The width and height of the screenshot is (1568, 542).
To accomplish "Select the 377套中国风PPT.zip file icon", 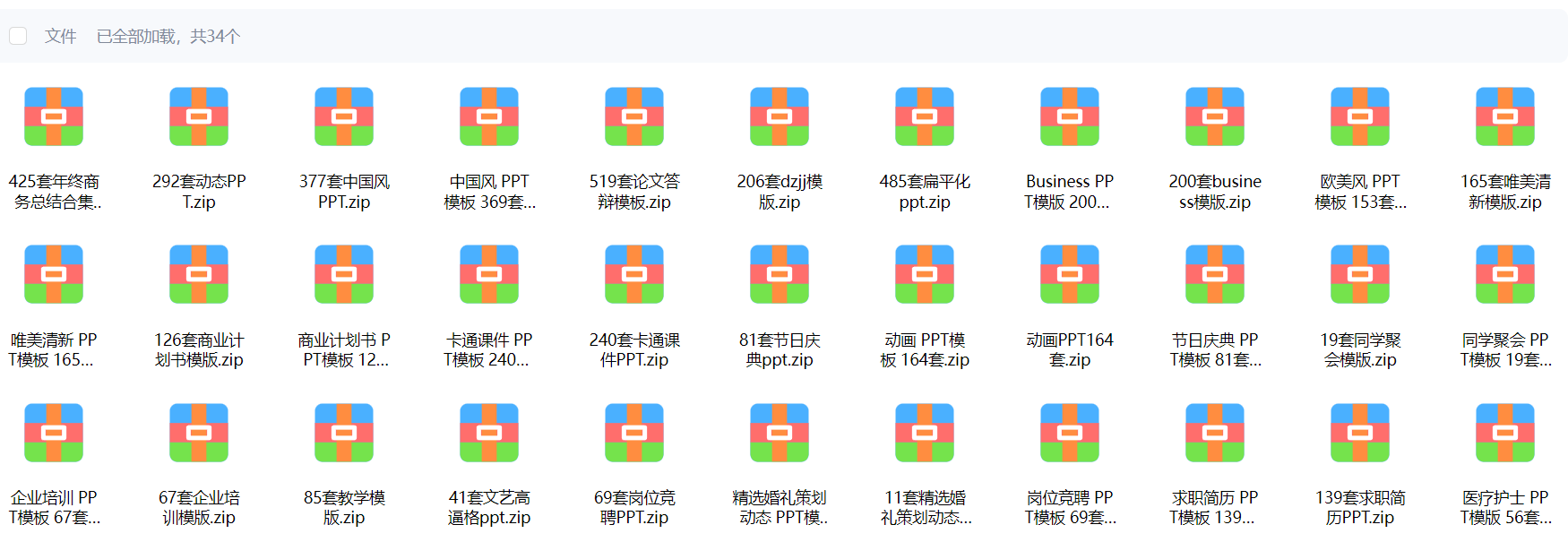I will pyautogui.click(x=344, y=116).
